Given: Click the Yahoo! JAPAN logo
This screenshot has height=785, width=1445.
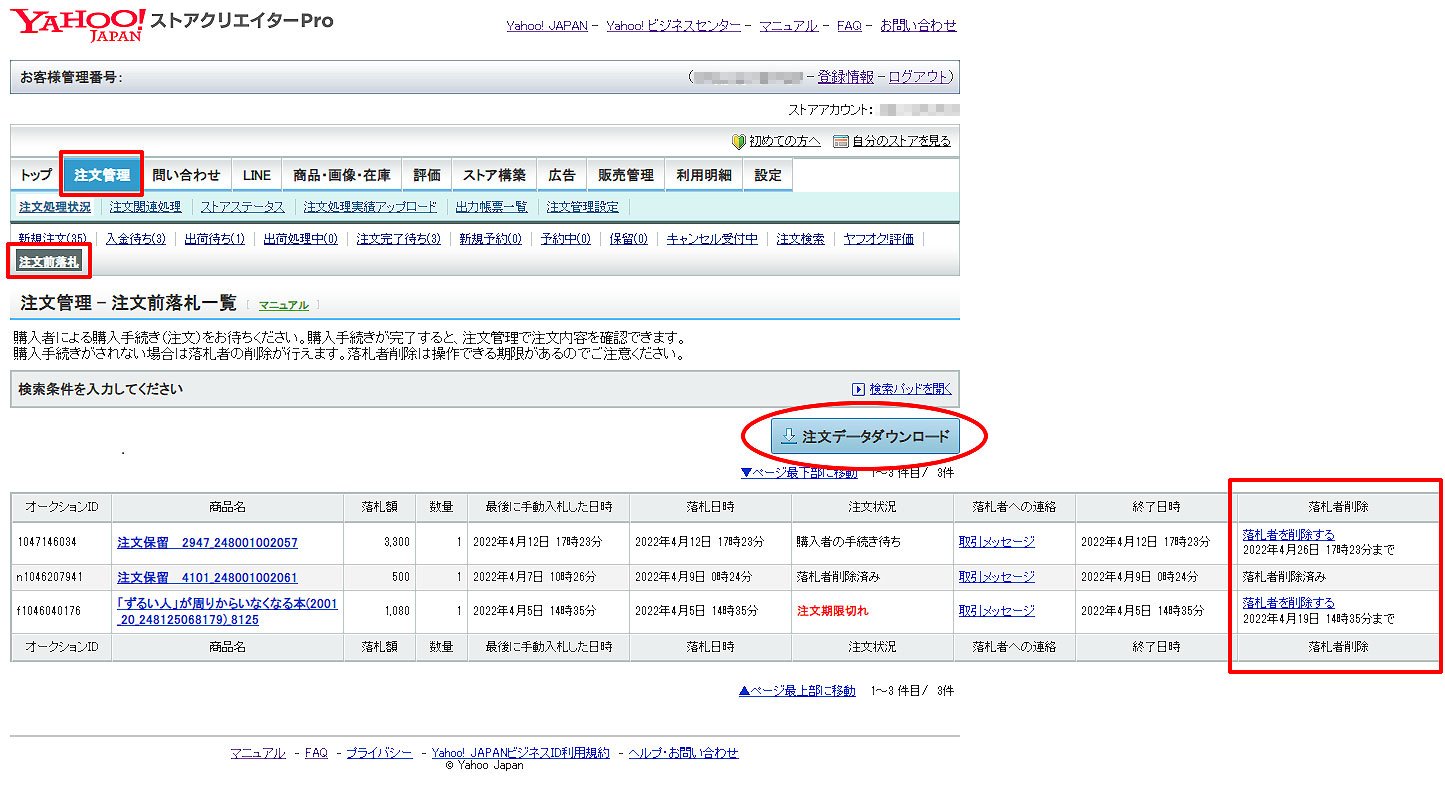Looking at the screenshot, I should click(78, 24).
